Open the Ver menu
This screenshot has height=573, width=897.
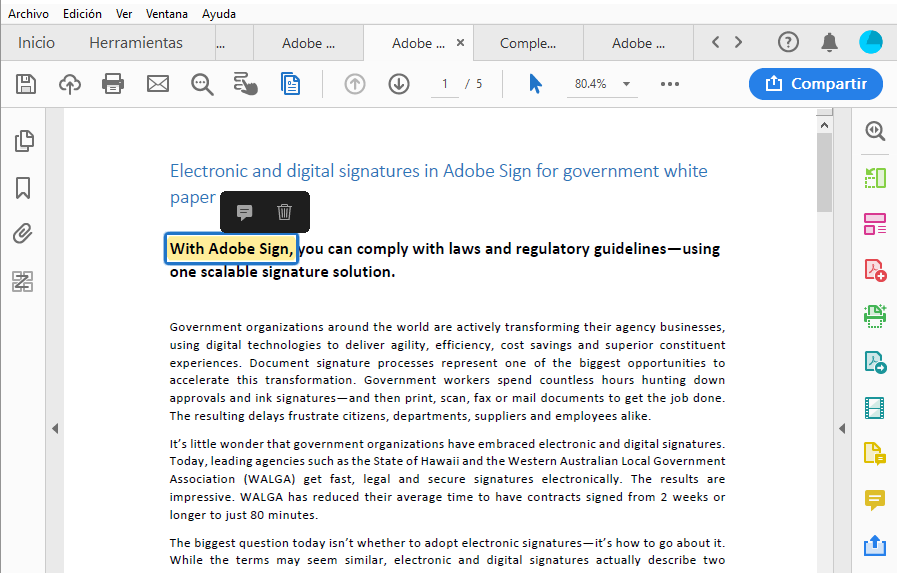pyautogui.click(x=124, y=14)
